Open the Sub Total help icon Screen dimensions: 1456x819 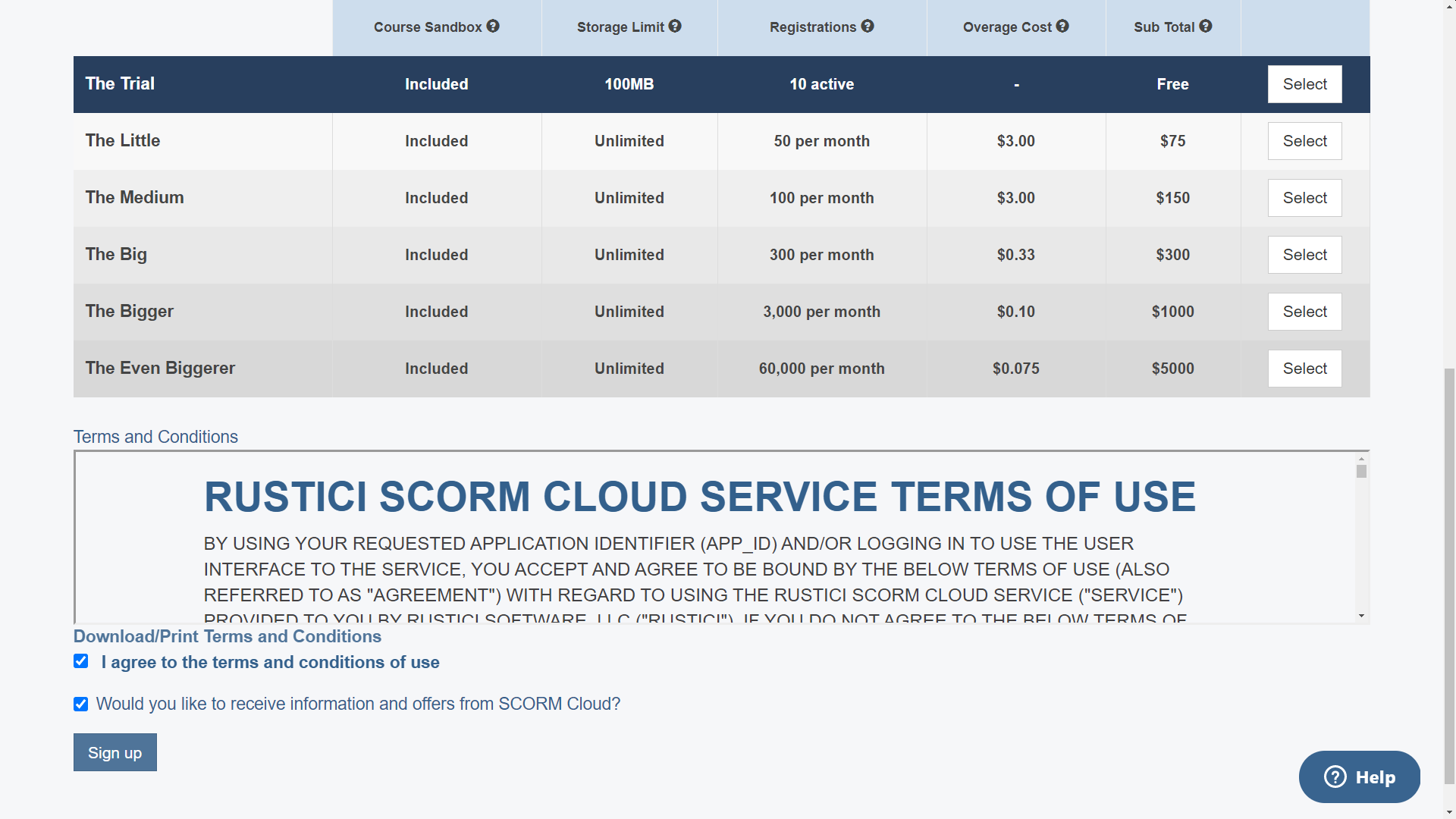[1204, 26]
